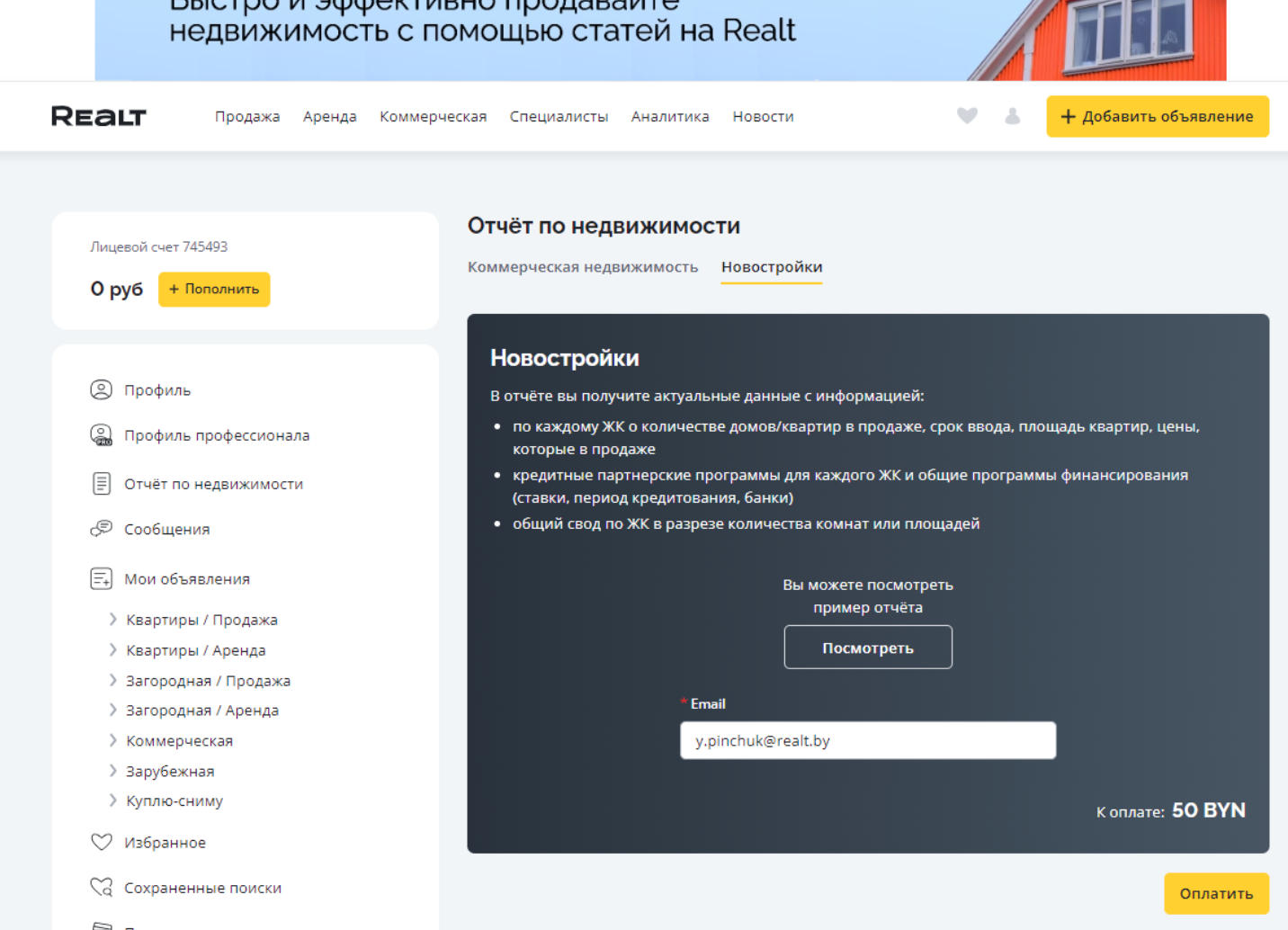
Task: Click the Оплатить button
Action: click(x=1217, y=893)
